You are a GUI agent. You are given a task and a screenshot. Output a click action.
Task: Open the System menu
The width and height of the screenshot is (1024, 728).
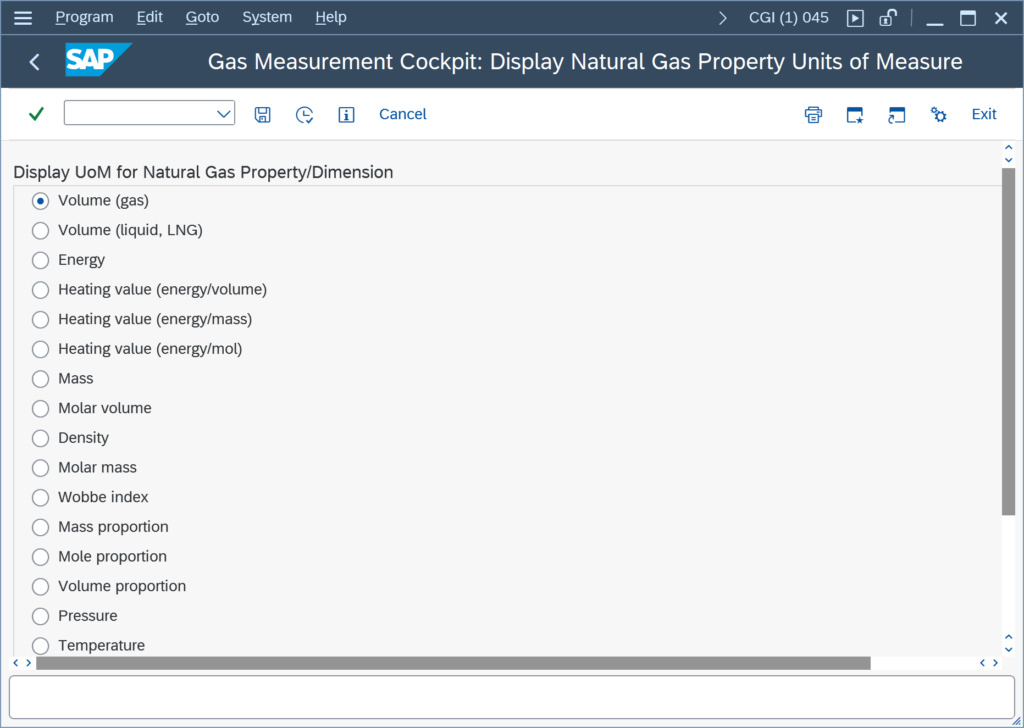(267, 17)
